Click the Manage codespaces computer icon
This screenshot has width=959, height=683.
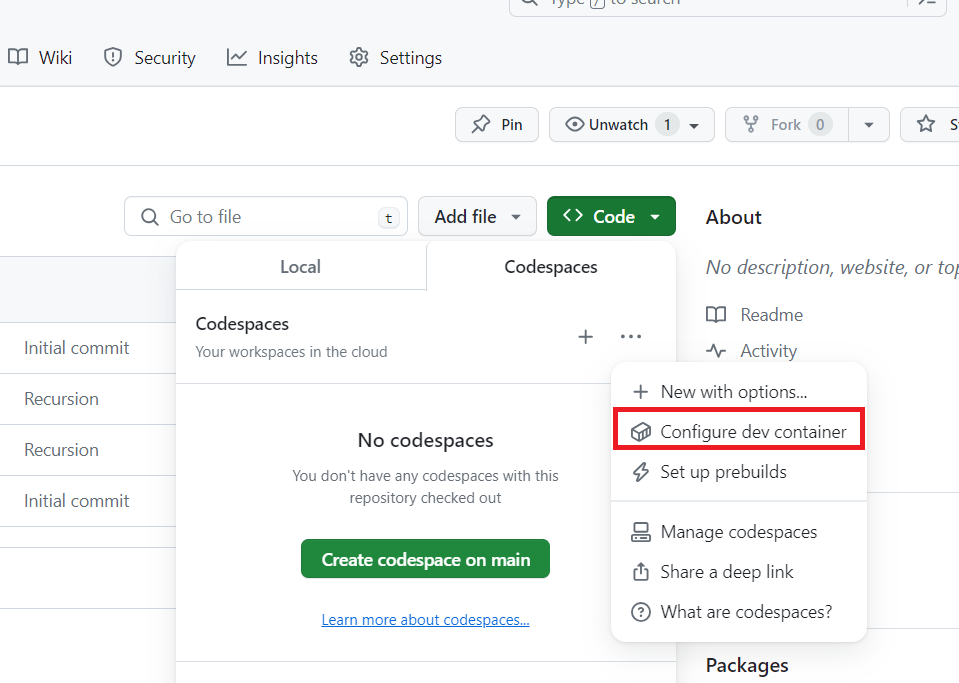tap(640, 532)
